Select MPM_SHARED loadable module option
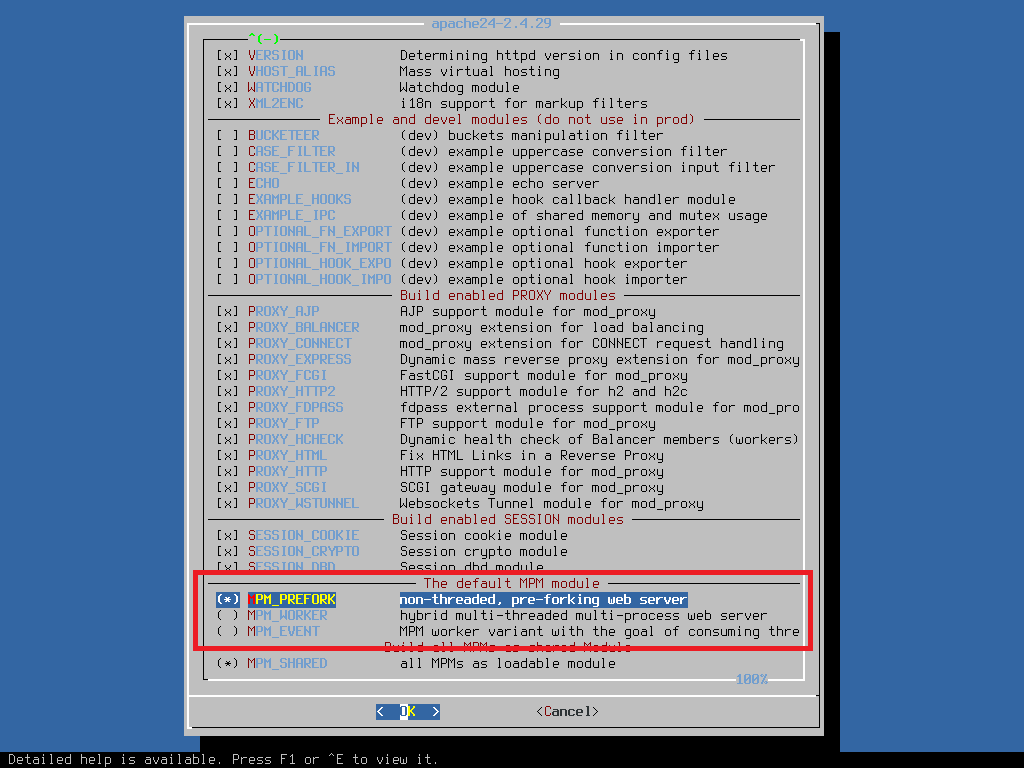1024x768 pixels. (x=228, y=664)
